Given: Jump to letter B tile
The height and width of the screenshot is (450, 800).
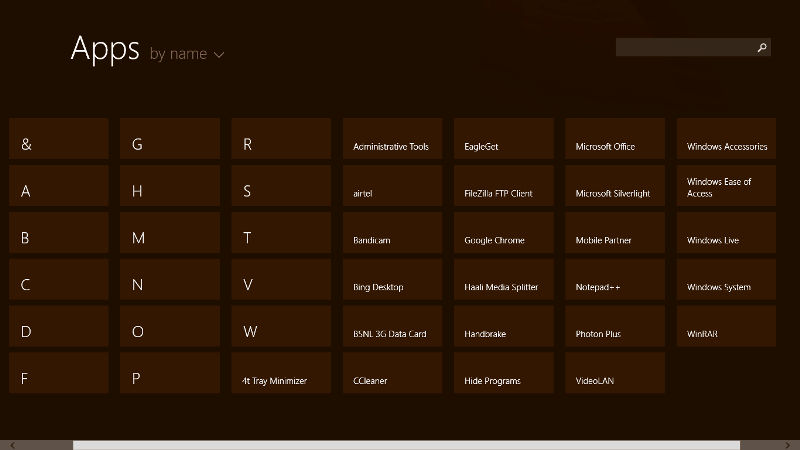Looking at the screenshot, I should pos(59,233).
